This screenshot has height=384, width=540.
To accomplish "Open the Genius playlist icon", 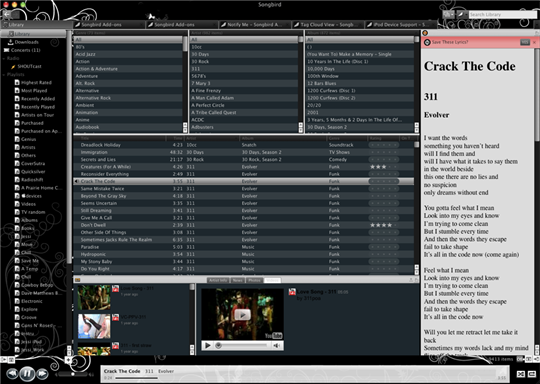I will click(17, 139).
